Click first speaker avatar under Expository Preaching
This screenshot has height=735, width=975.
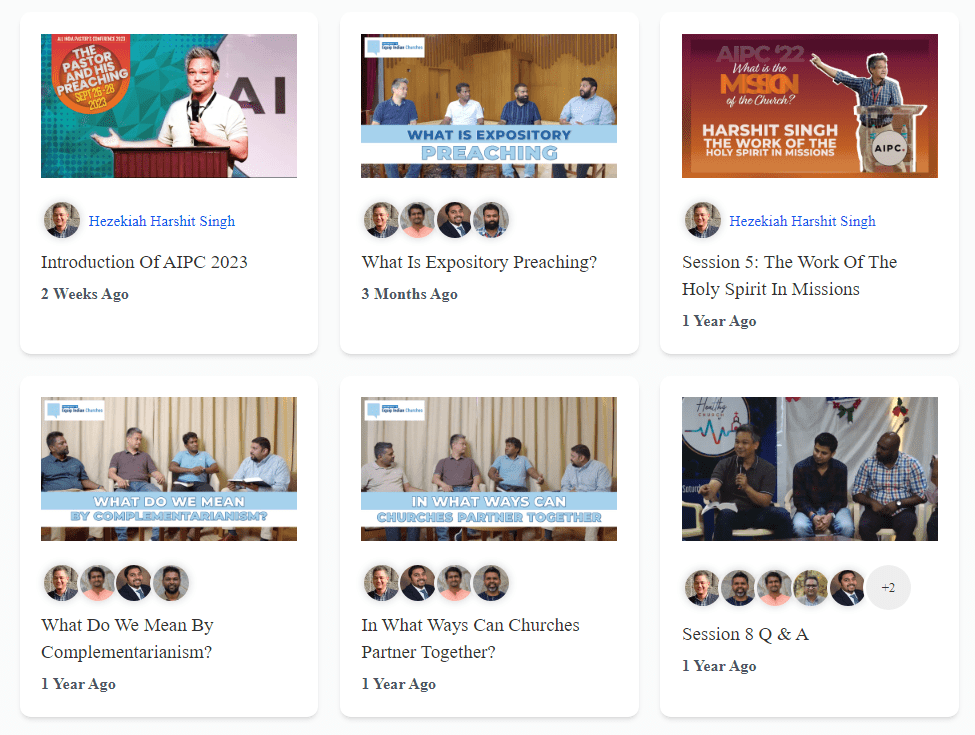(381, 220)
